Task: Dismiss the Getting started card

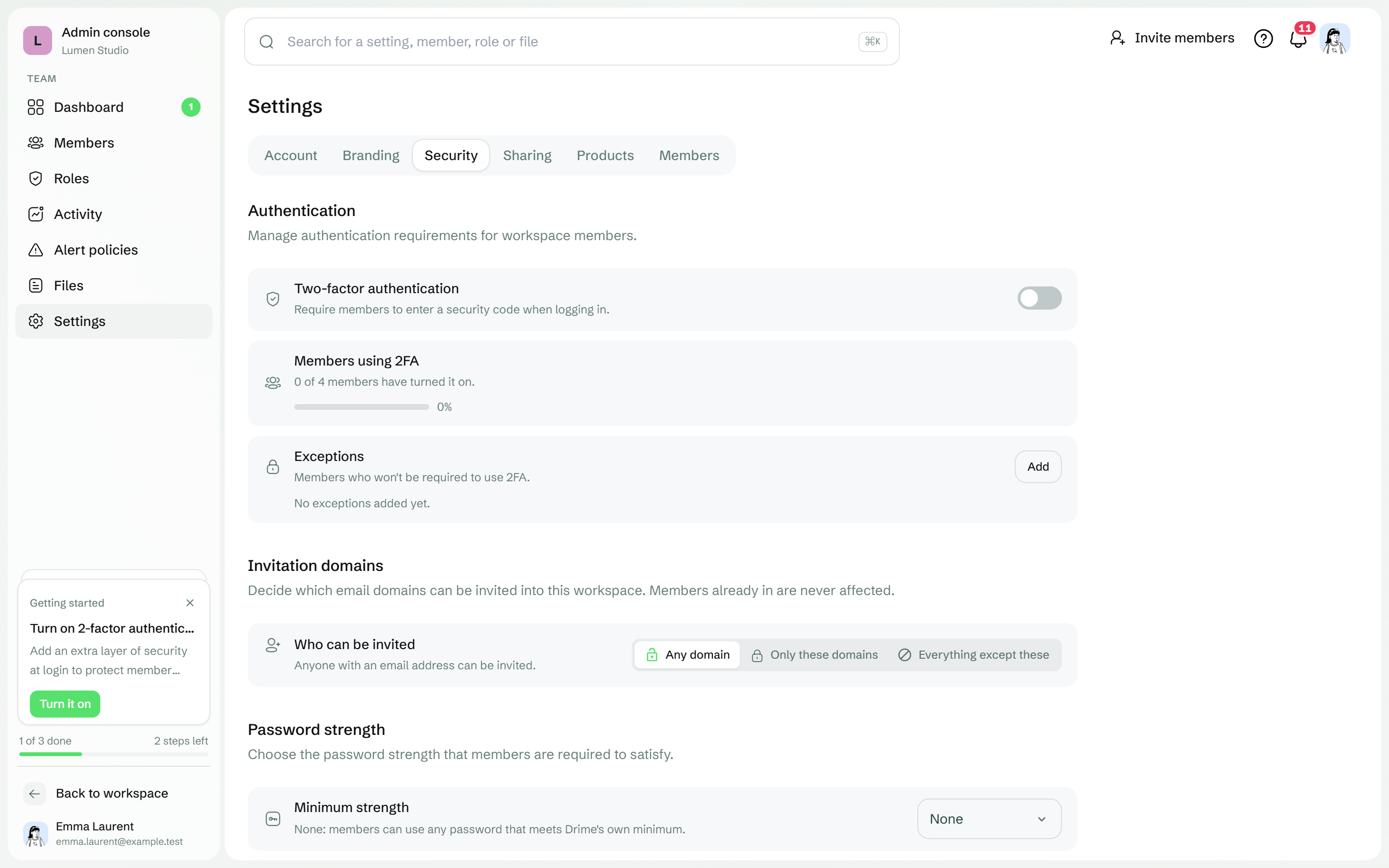Action: tap(190, 603)
